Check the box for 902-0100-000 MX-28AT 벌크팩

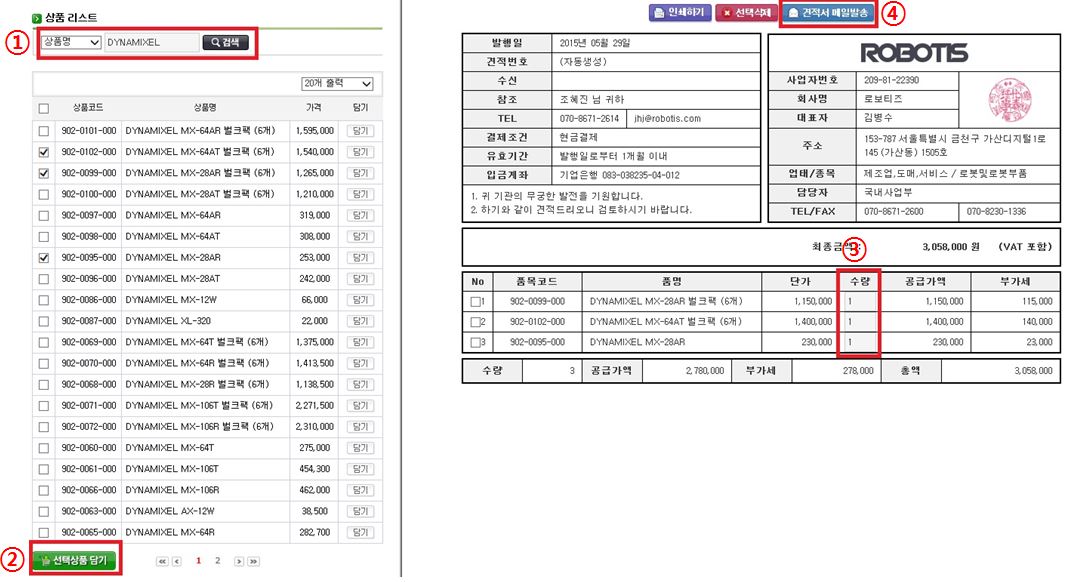[44, 194]
